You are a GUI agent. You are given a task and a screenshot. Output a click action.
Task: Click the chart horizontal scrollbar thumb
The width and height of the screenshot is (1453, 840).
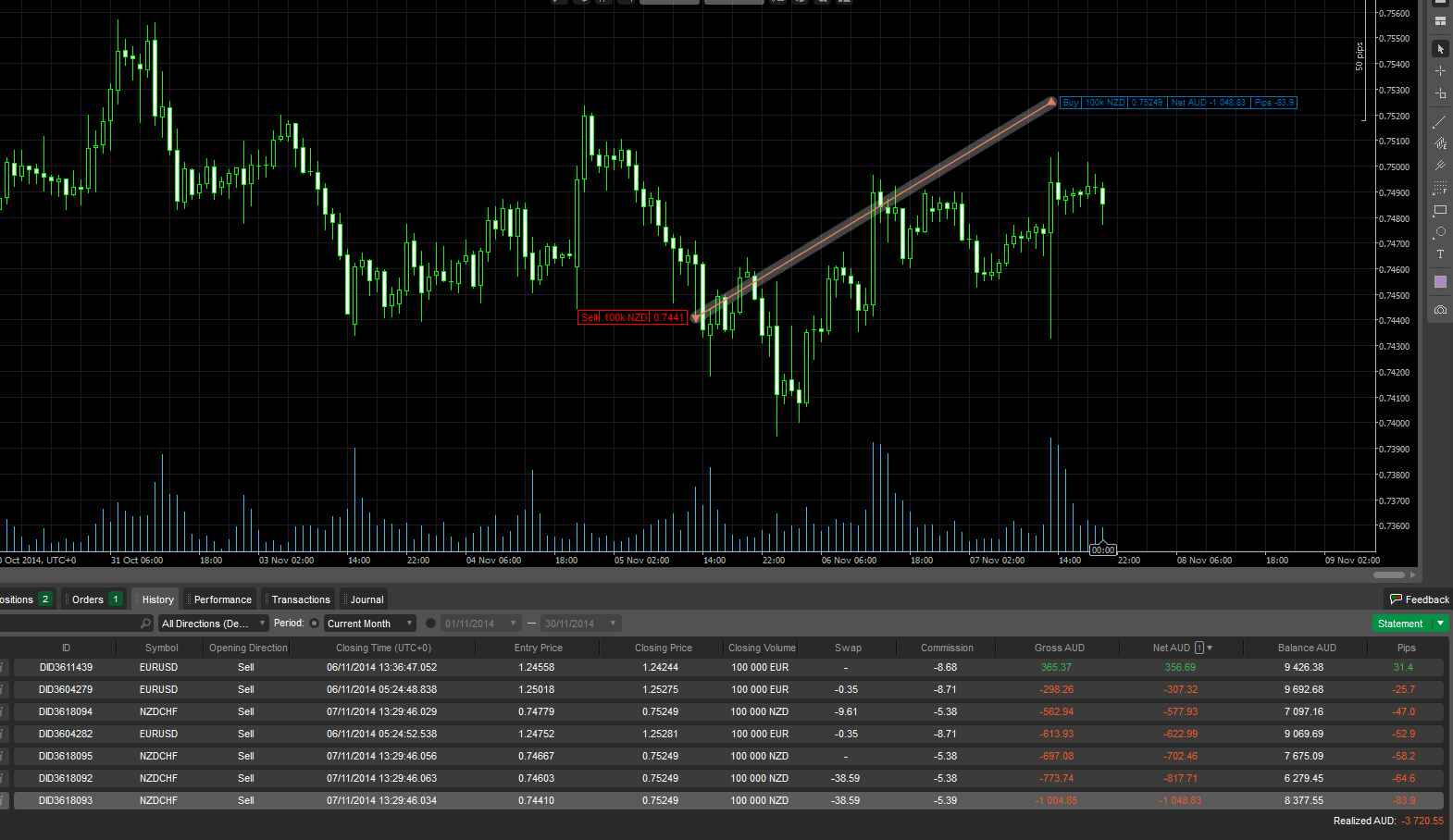click(x=1389, y=574)
